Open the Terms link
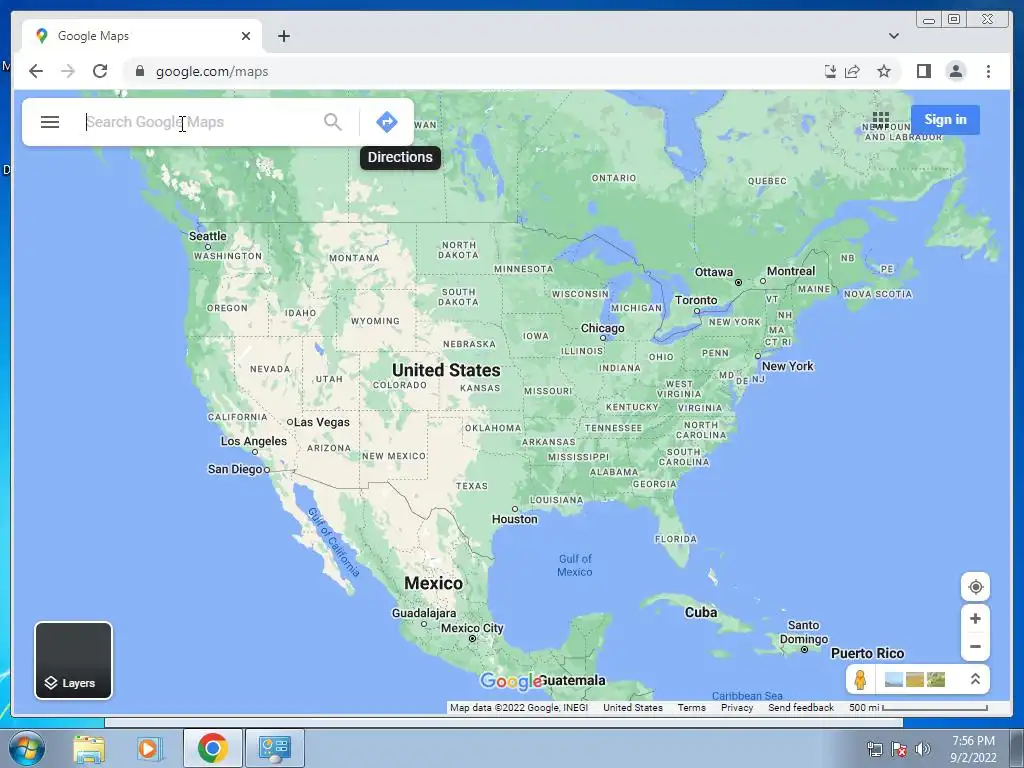 pyautogui.click(x=691, y=707)
